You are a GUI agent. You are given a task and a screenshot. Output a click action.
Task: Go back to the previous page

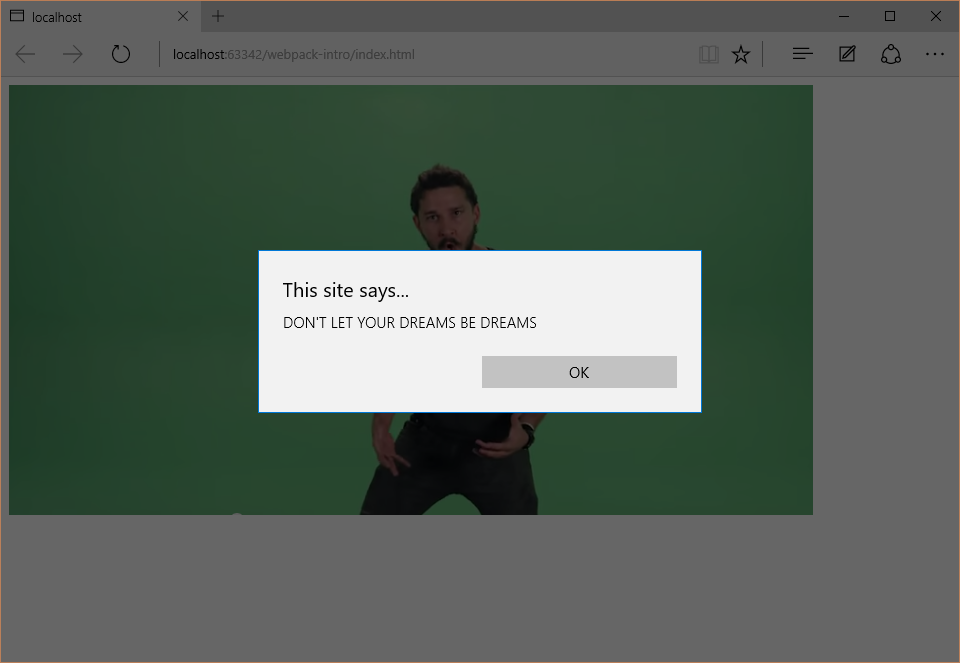click(x=25, y=54)
